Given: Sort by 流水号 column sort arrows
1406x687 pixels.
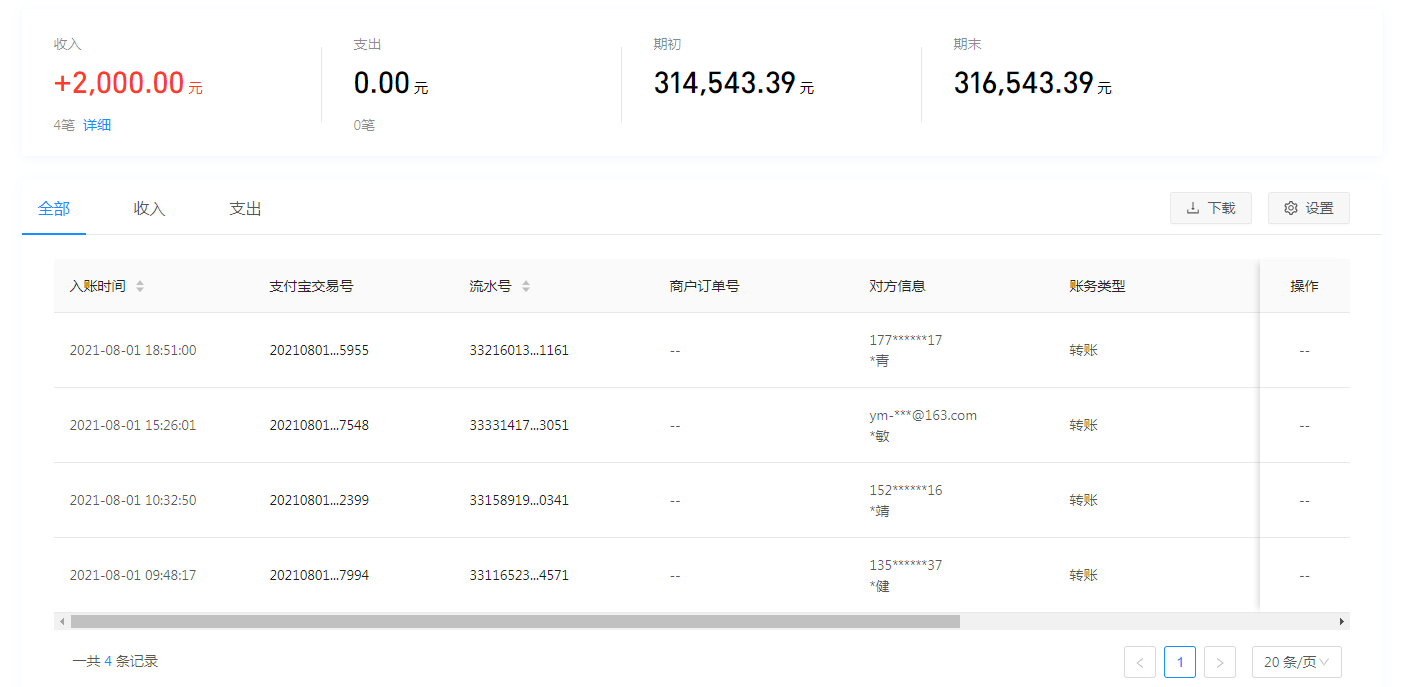Looking at the screenshot, I should [526, 286].
